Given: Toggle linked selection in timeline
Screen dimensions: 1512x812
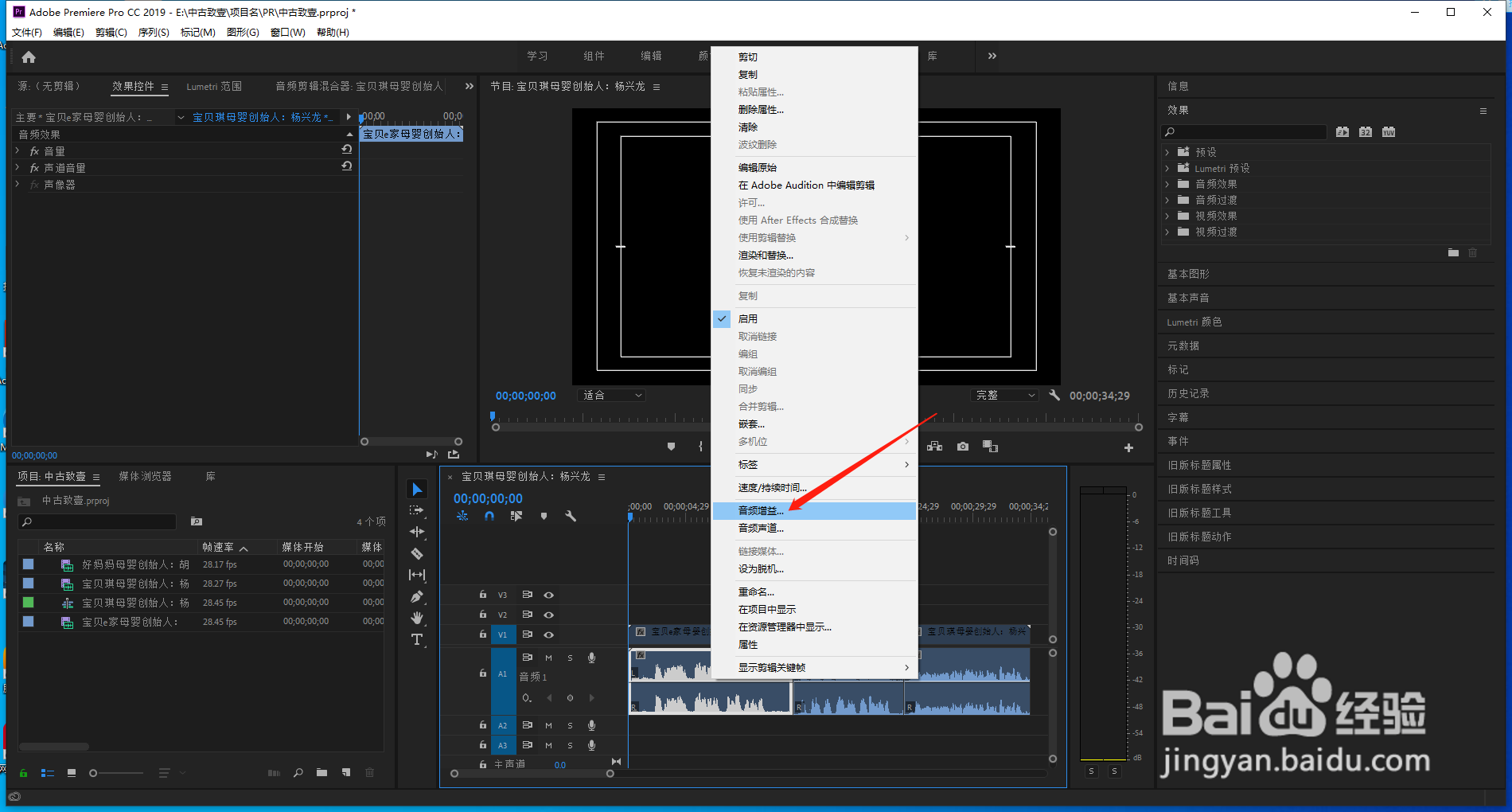Looking at the screenshot, I should click(516, 516).
